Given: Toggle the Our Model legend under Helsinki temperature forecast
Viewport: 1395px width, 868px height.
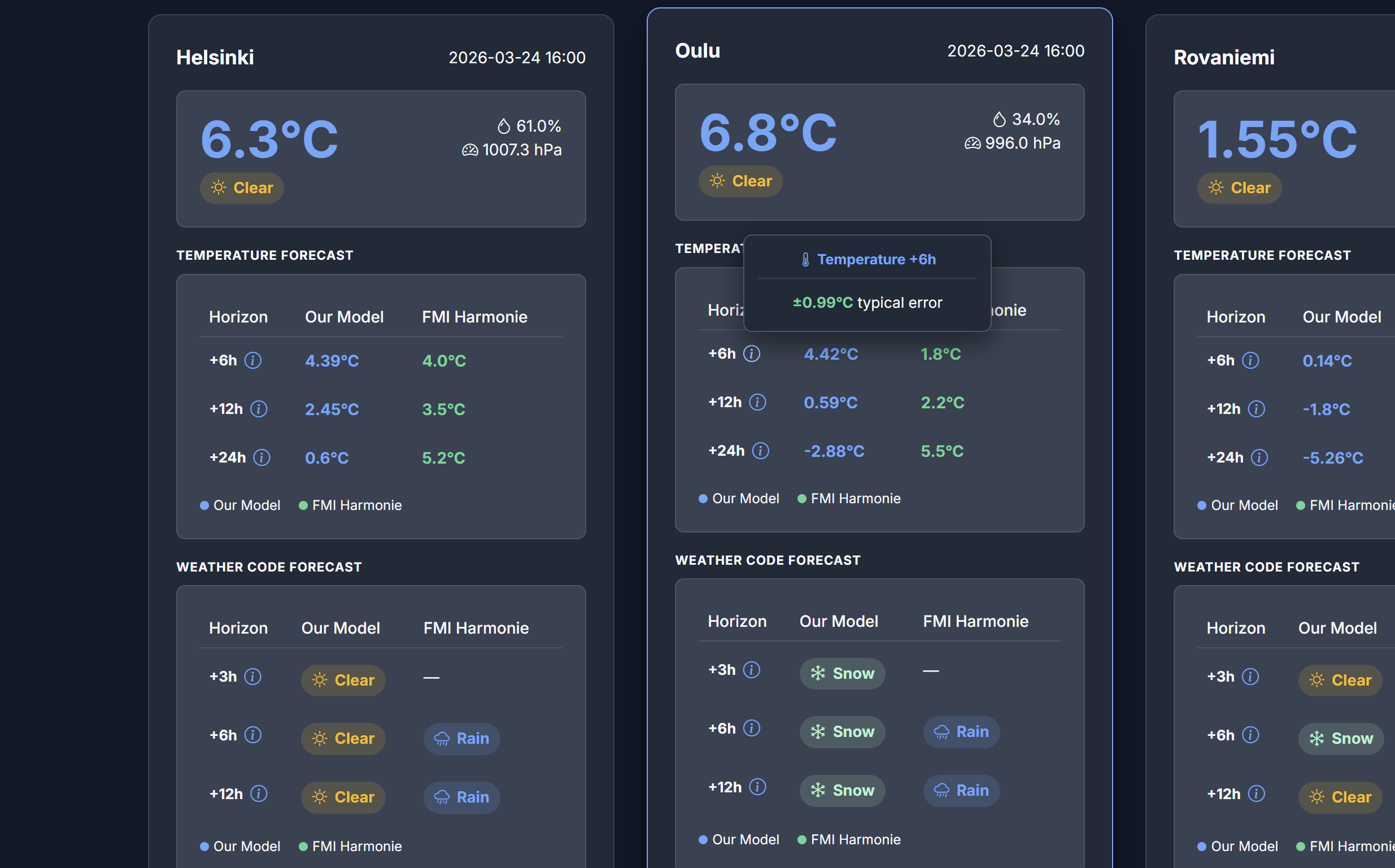Looking at the screenshot, I should click(241, 505).
